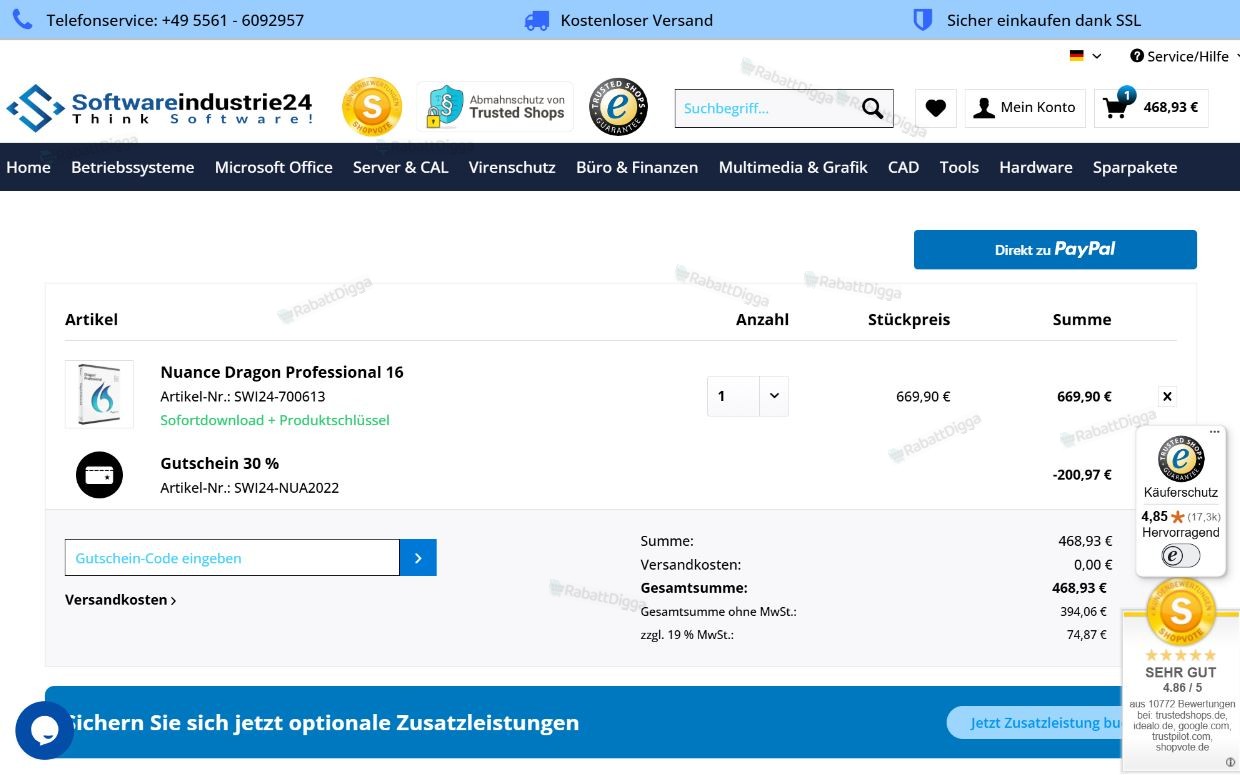Image resolution: width=1240 pixels, height=775 pixels.
Task: Submit voucher code arrow button
Action: (x=418, y=558)
